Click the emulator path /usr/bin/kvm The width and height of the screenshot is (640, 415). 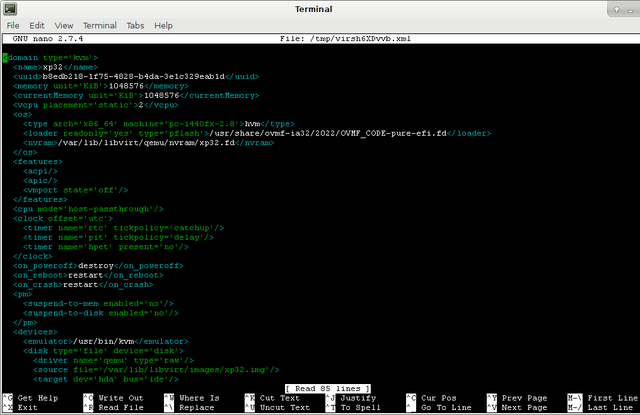coord(103,341)
